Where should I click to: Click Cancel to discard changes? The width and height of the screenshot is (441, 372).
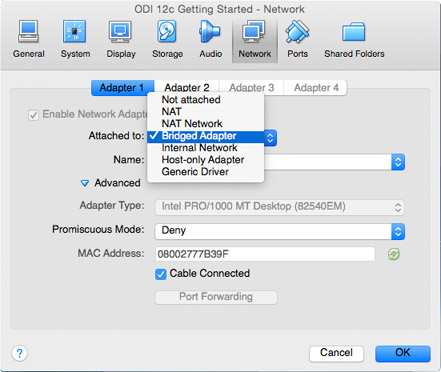336,353
